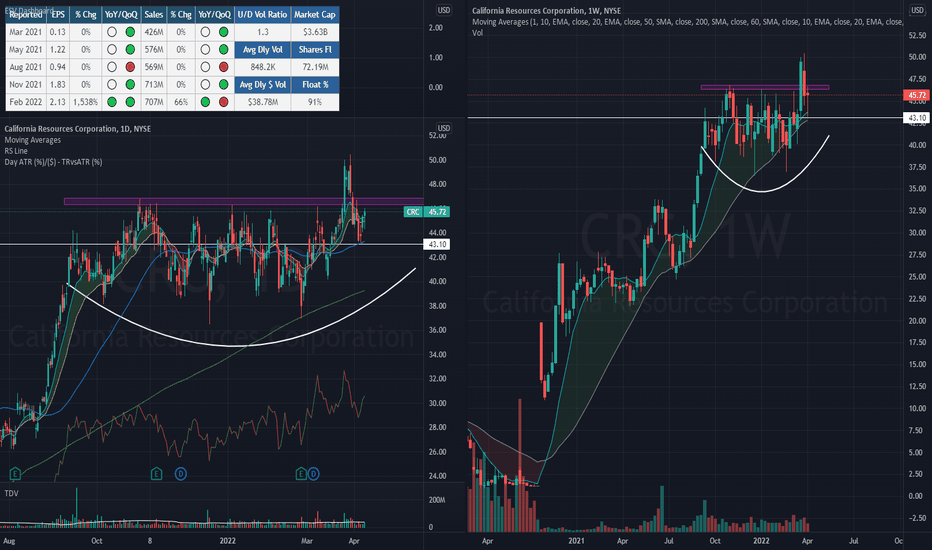Click Aug 2021 EPS QoQ red indicator circle

130,67
